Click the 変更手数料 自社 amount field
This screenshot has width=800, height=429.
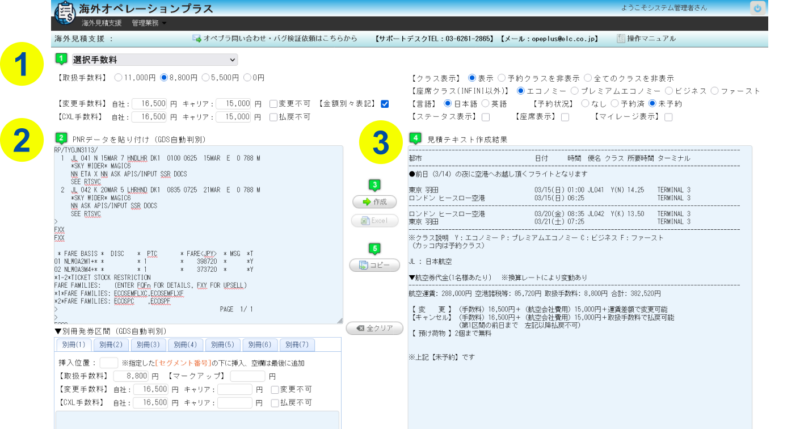(153, 102)
